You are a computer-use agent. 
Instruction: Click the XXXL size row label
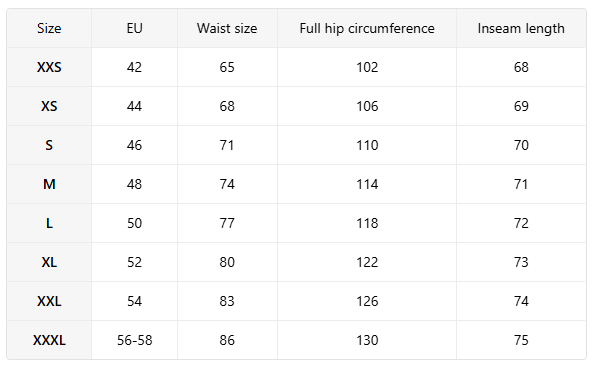tap(49, 340)
